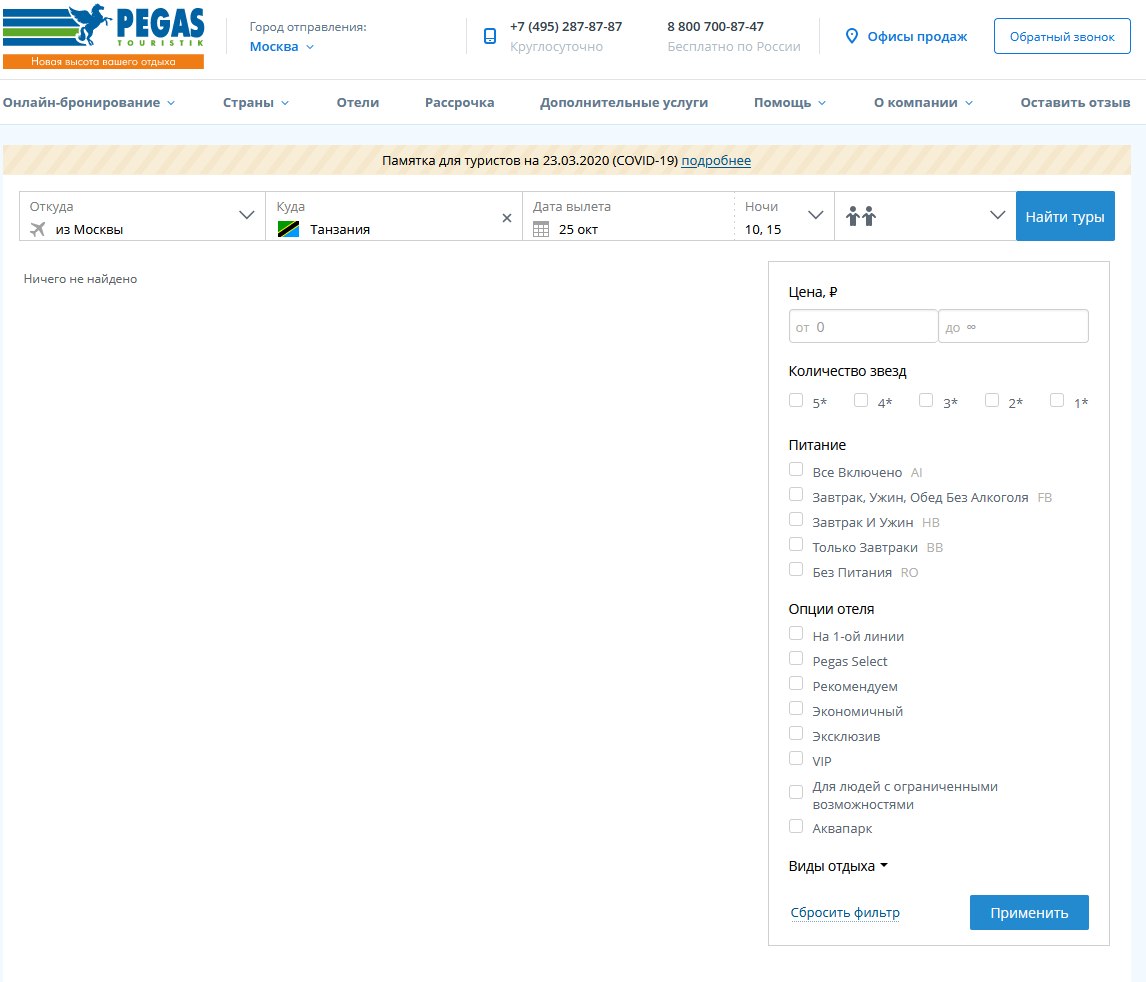
Task: Open Дополнительные услуги menu item
Action: pyautogui.click(x=623, y=102)
